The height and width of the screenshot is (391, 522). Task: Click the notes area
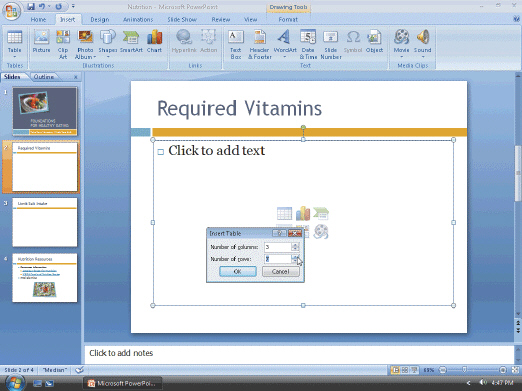pyautogui.click(x=299, y=354)
